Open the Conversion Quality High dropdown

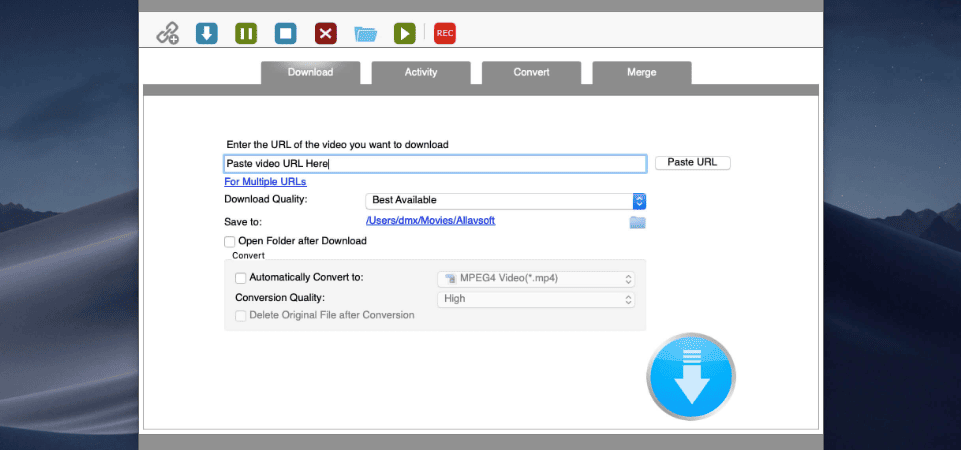pyautogui.click(x=536, y=299)
